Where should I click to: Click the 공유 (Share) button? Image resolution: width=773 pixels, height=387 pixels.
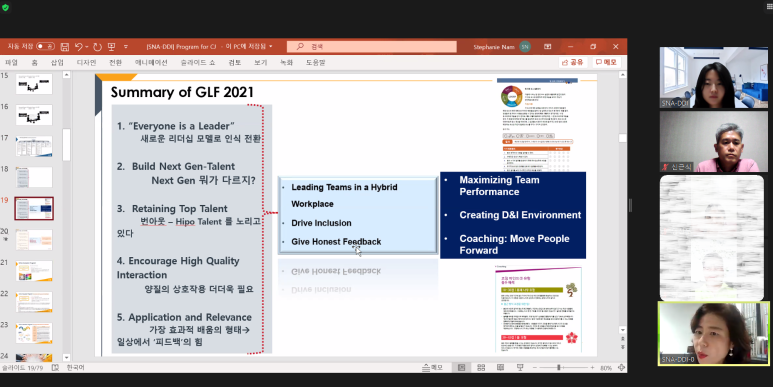[572, 63]
